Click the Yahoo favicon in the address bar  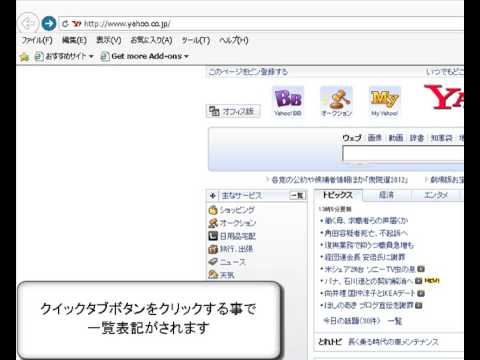[77, 24]
